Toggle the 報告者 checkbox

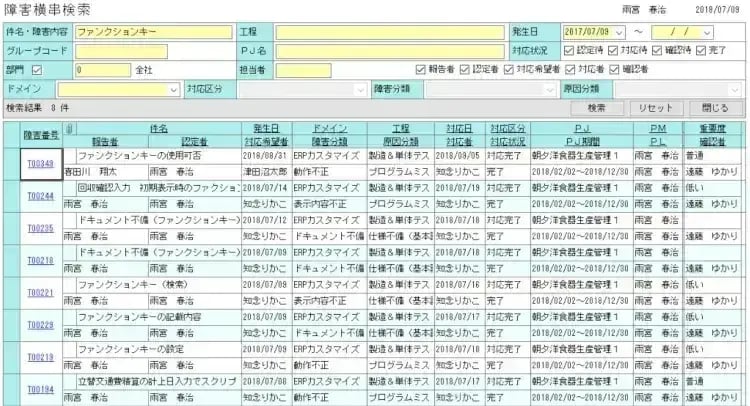421,70
